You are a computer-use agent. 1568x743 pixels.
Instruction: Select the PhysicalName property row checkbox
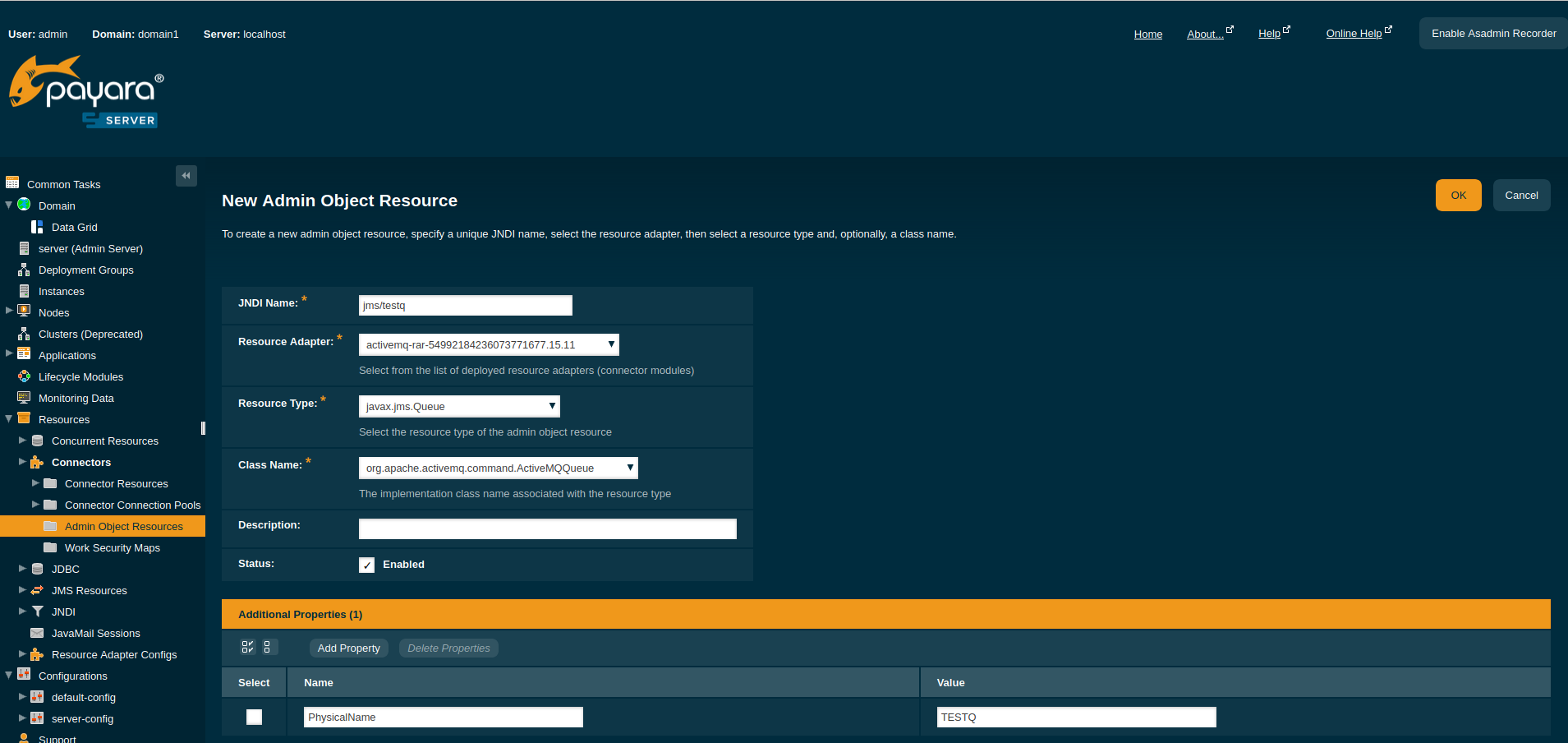click(x=254, y=717)
